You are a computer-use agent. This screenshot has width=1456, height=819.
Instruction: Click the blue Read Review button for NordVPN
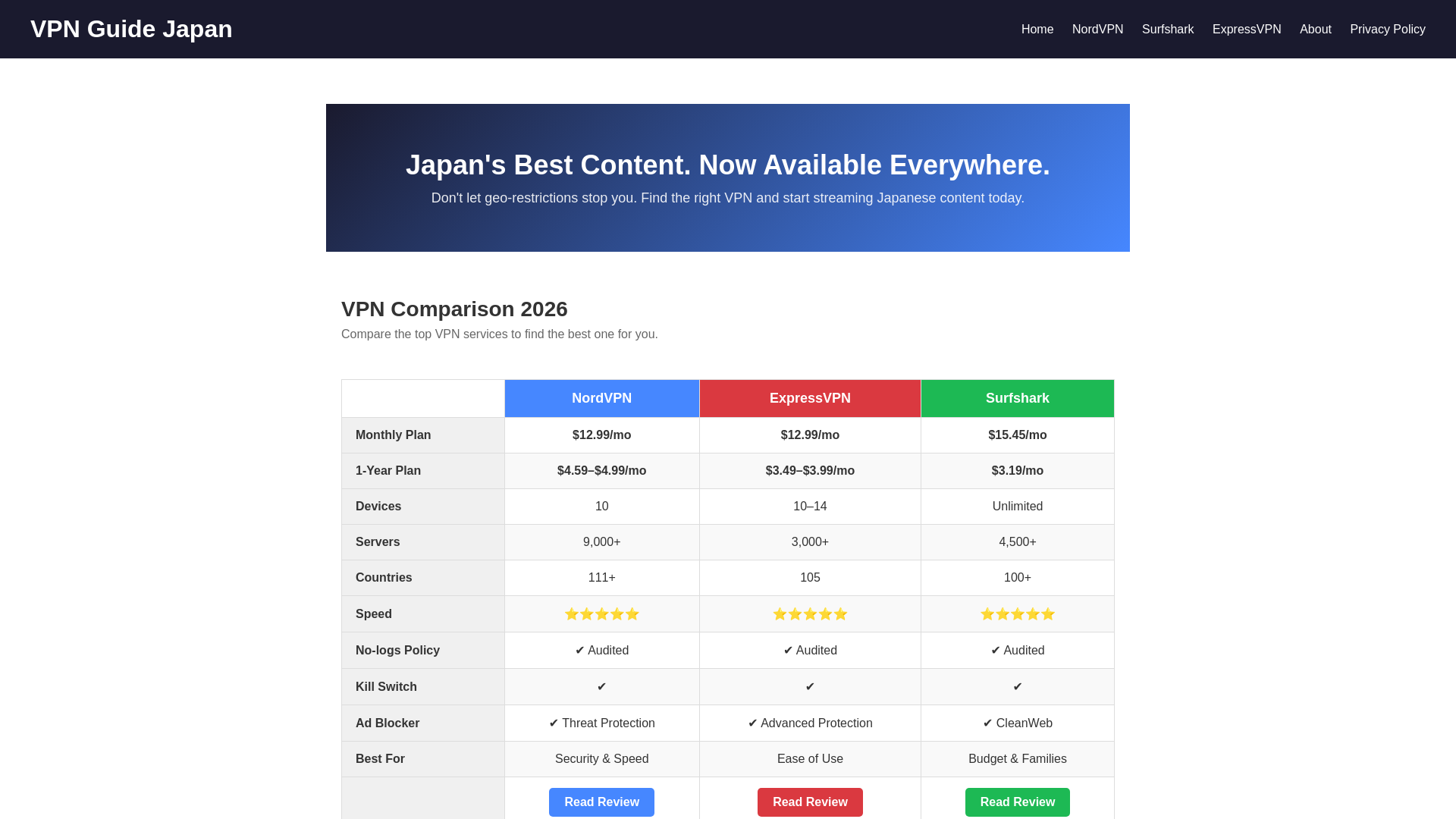coord(601,802)
